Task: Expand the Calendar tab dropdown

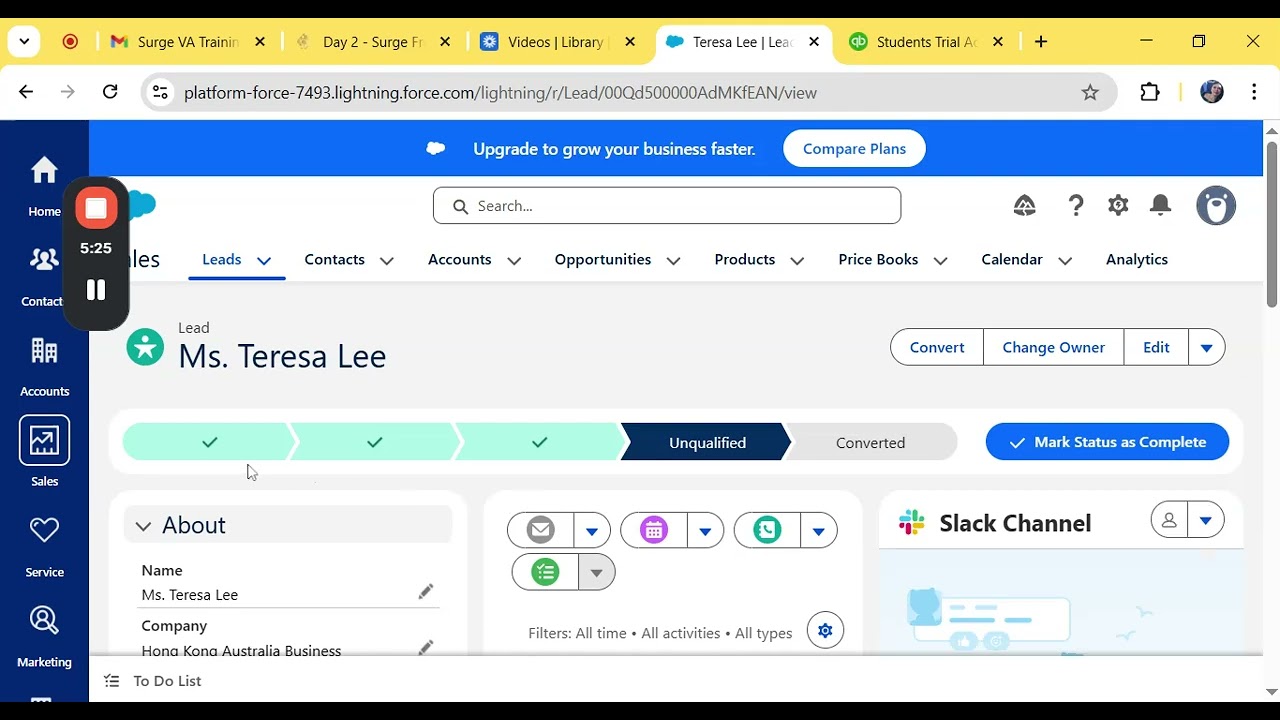Action: coord(1065,260)
